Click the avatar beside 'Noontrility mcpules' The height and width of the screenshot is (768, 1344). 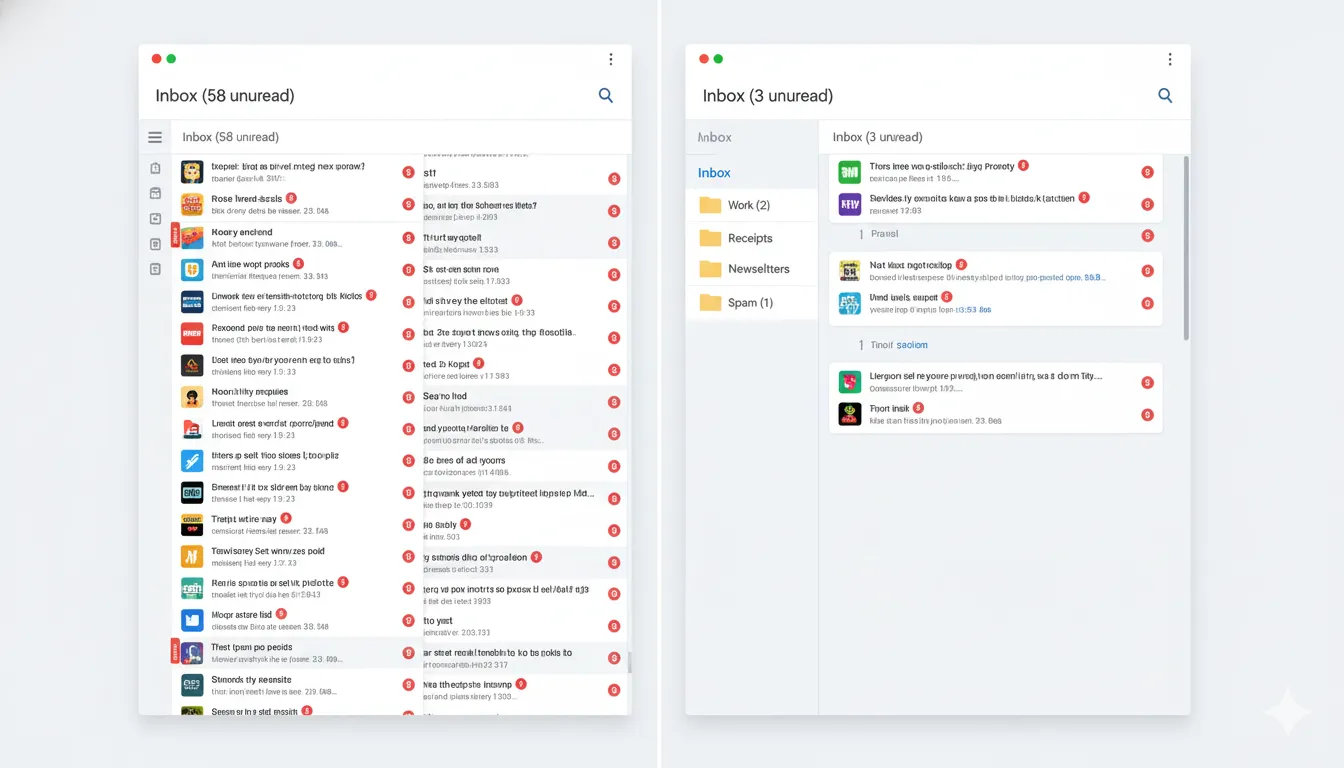pyautogui.click(x=192, y=397)
